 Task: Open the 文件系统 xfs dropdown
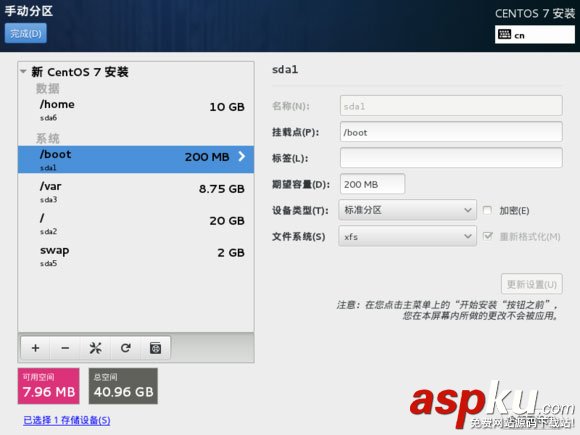coord(407,236)
